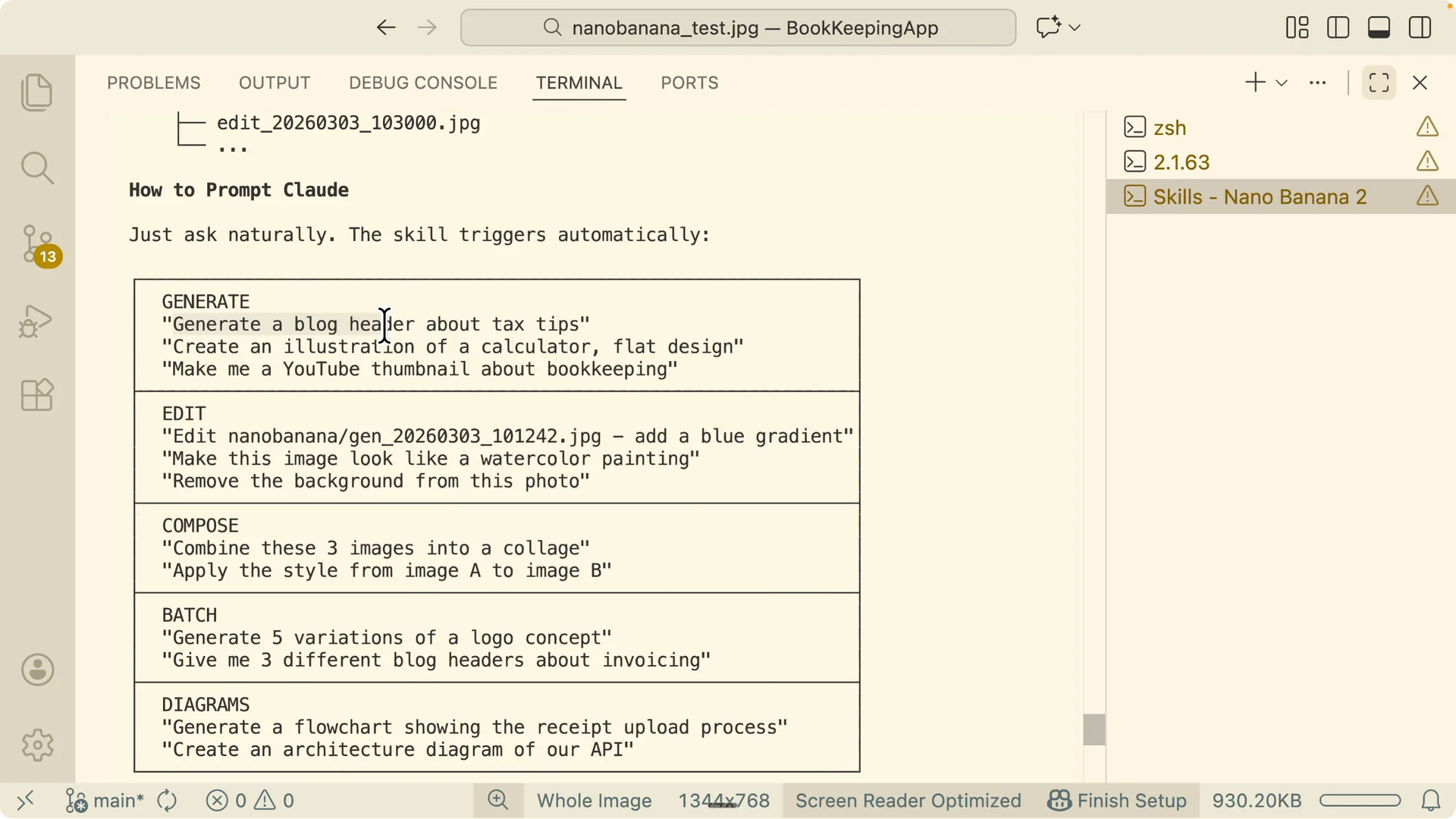Close the terminal panel

[x=1420, y=83]
